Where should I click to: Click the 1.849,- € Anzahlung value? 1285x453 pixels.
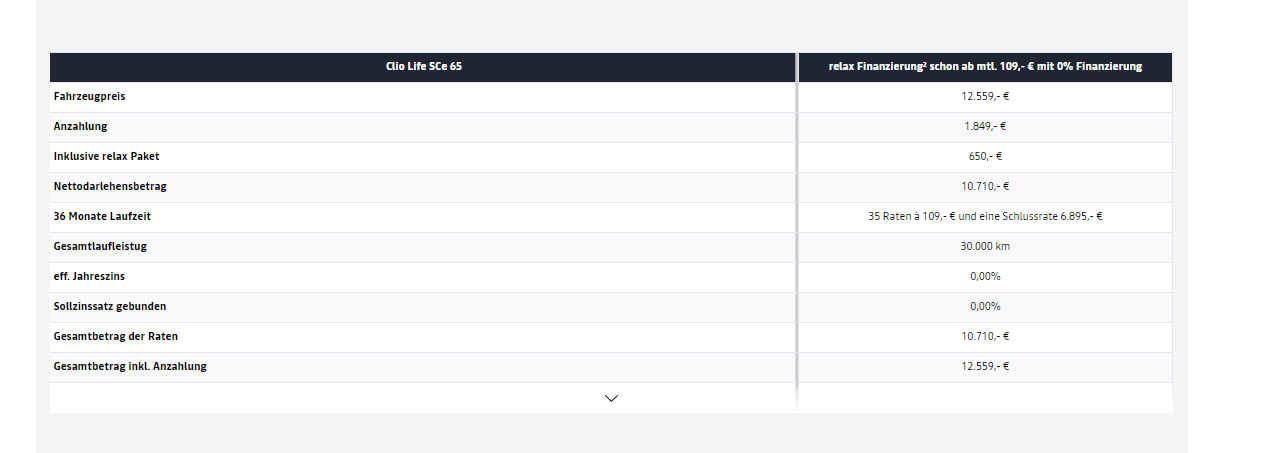click(x=985, y=127)
